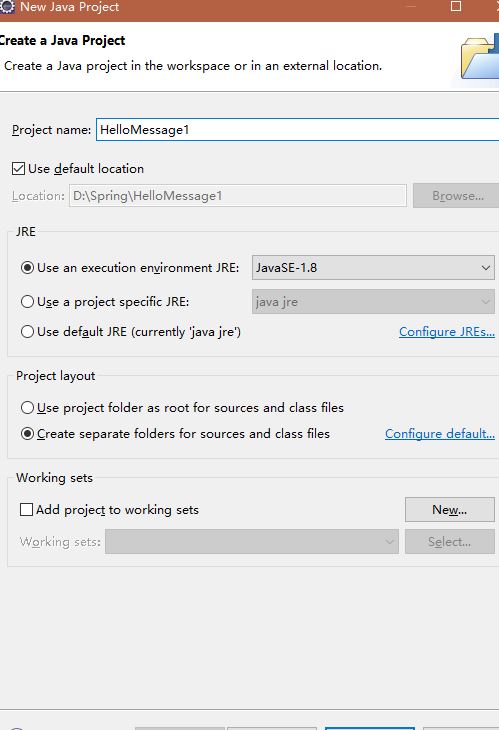Click the Location path text field
Viewport: 499px width, 730px height.
[x=238, y=196]
